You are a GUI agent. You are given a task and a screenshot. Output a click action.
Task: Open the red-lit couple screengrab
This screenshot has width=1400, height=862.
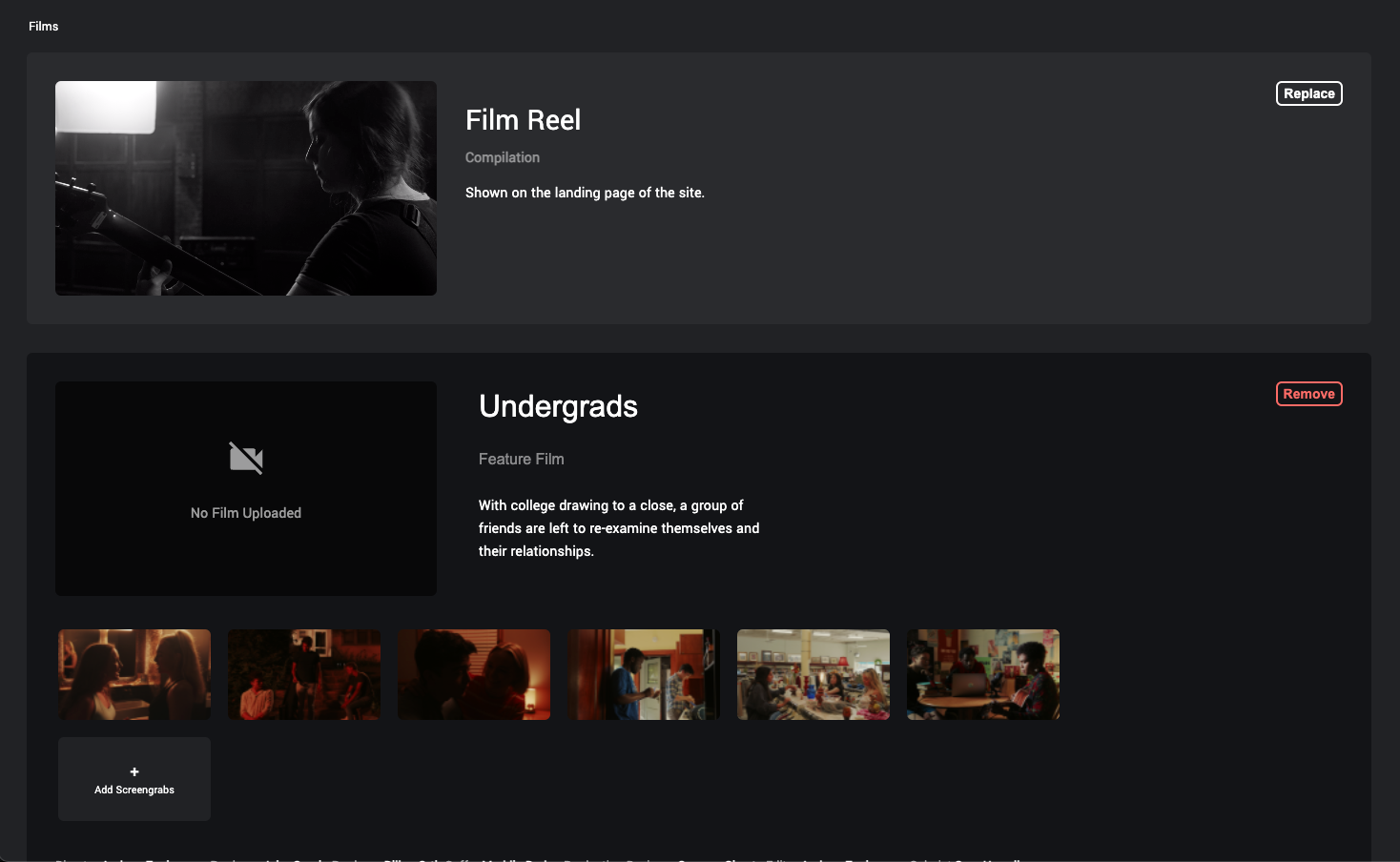click(x=473, y=674)
